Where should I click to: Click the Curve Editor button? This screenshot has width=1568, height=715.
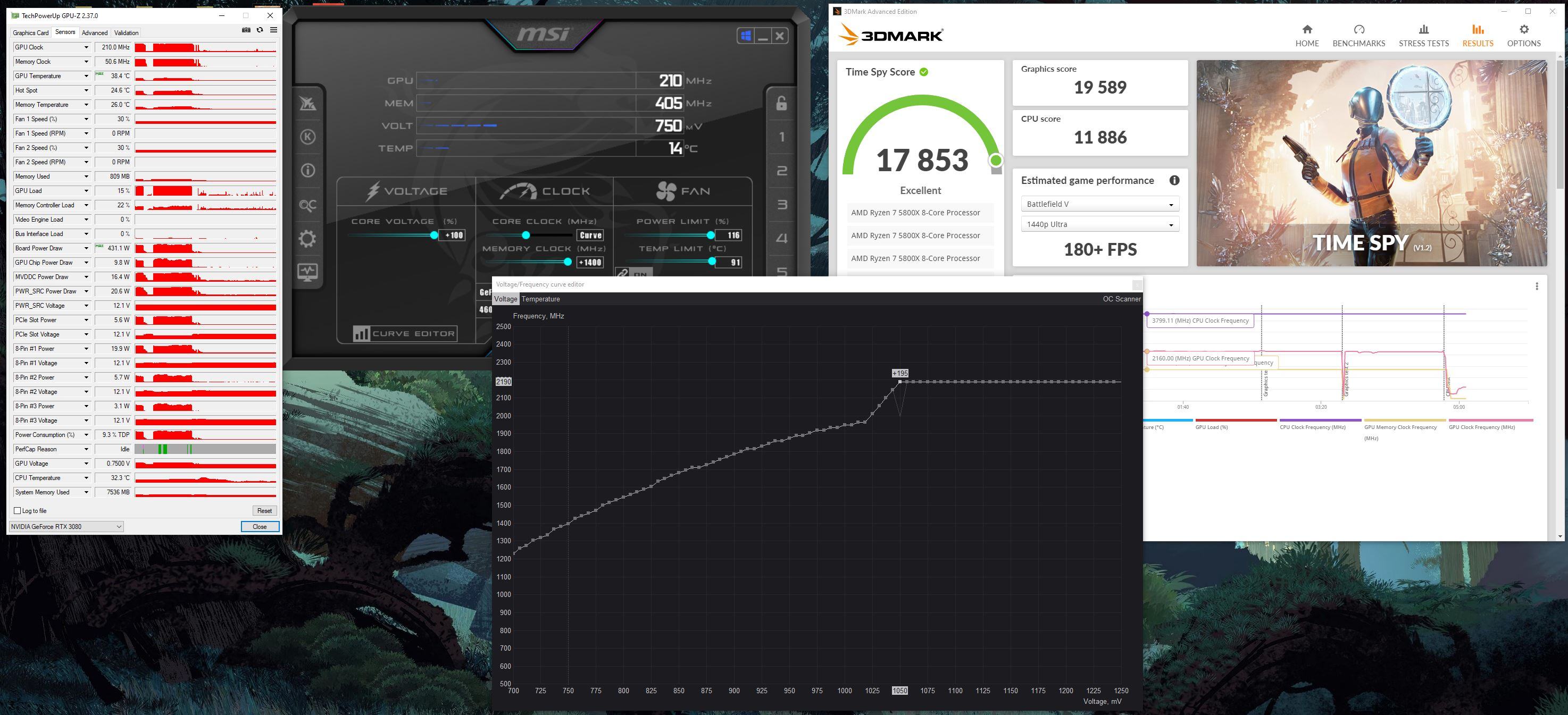(405, 333)
